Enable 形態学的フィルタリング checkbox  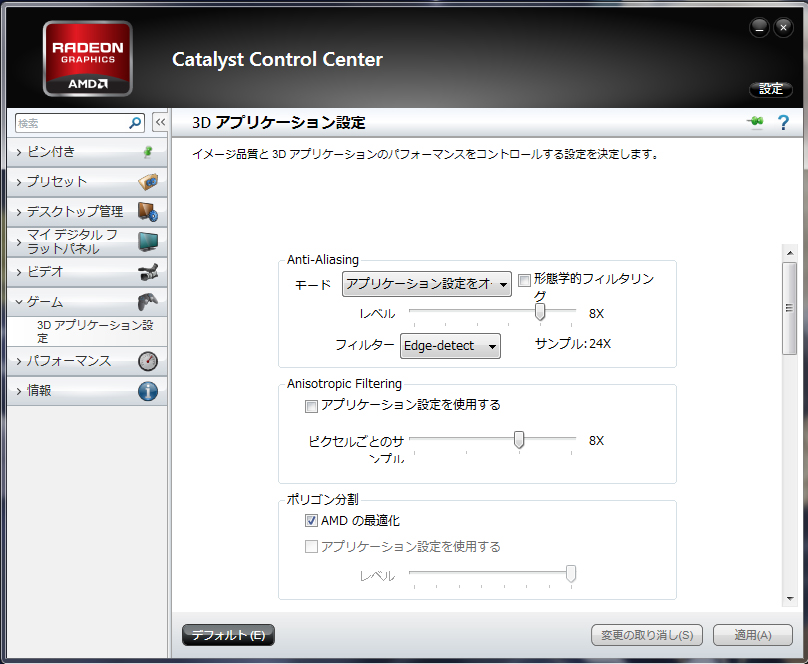coord(524,280)
